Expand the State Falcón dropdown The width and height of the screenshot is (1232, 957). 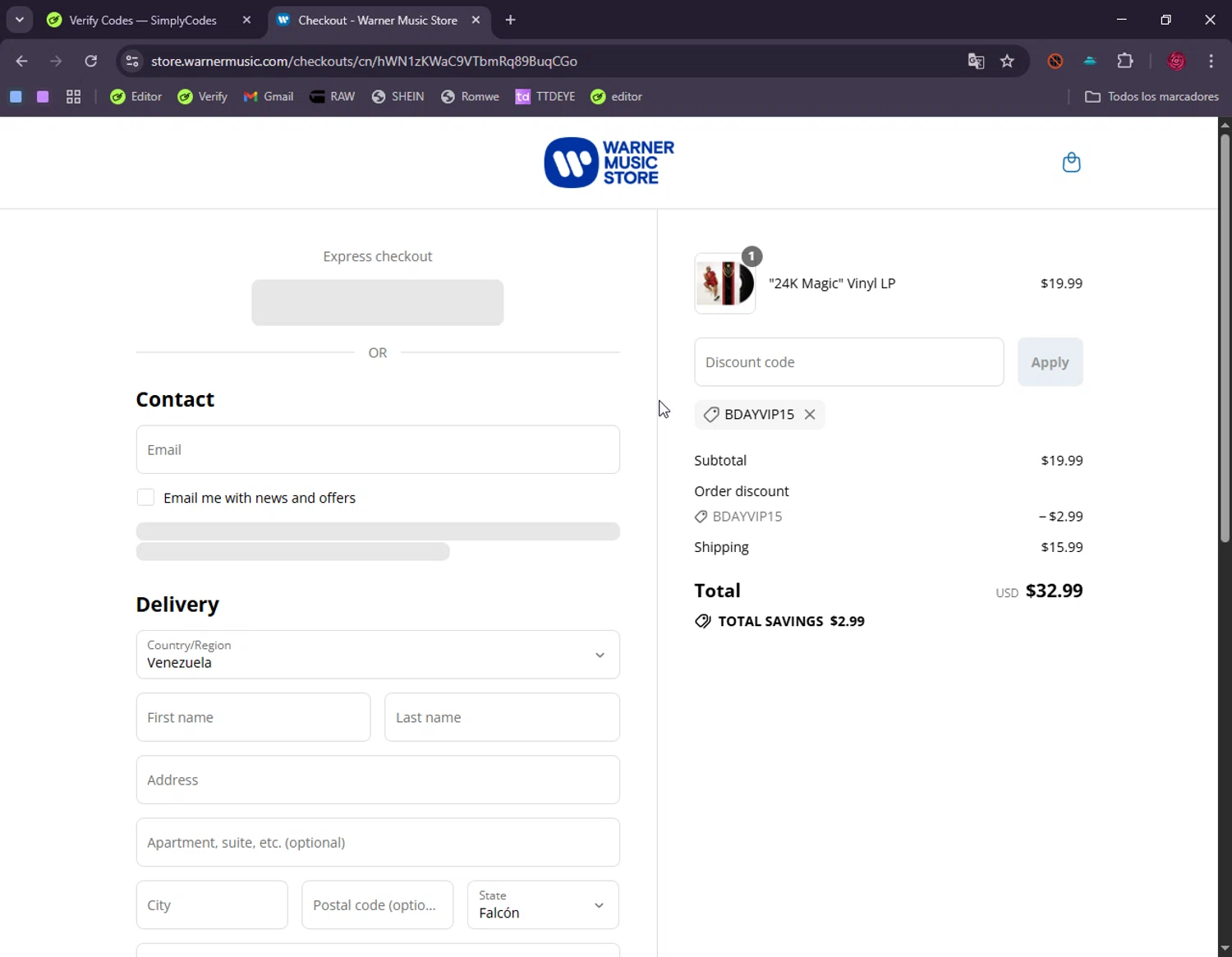click(x=543, y=904)
